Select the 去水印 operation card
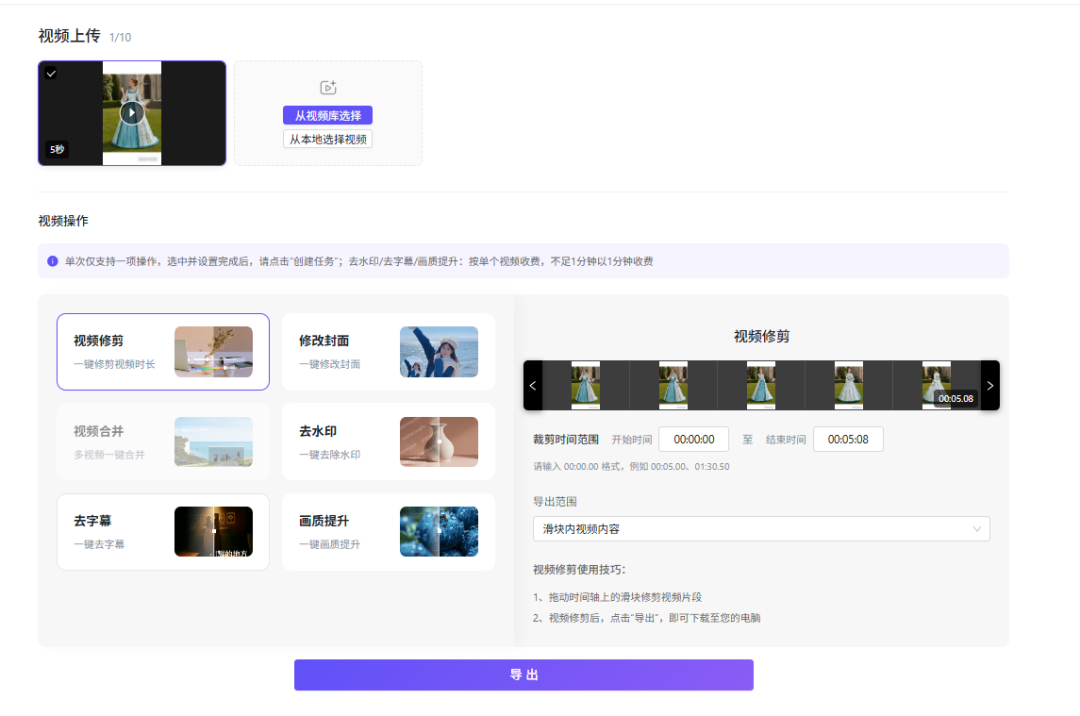This screenshot has width=1080, height=716. [x=388, y=442]
